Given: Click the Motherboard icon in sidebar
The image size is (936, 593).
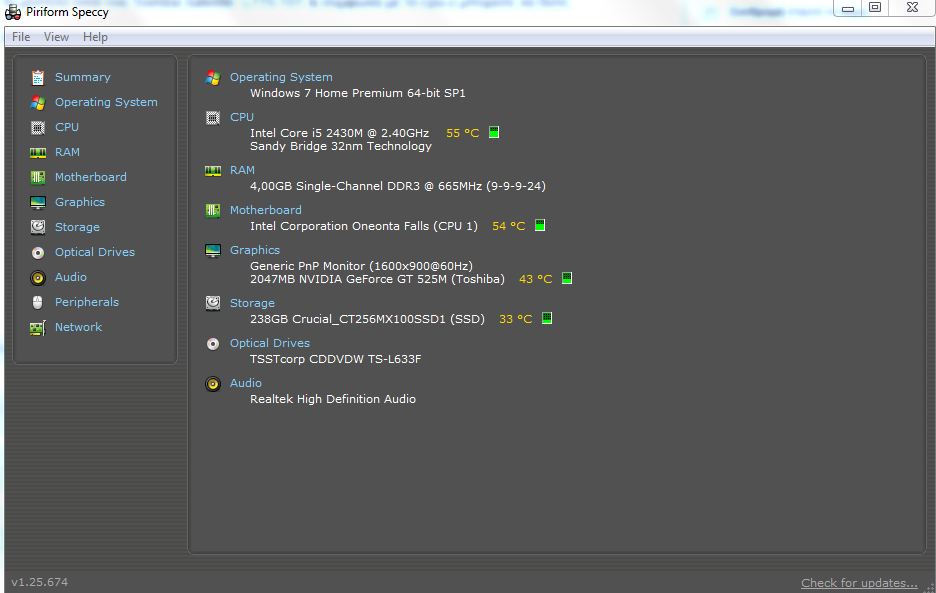Looking at the screenshot, I should [x=38, y=177].
